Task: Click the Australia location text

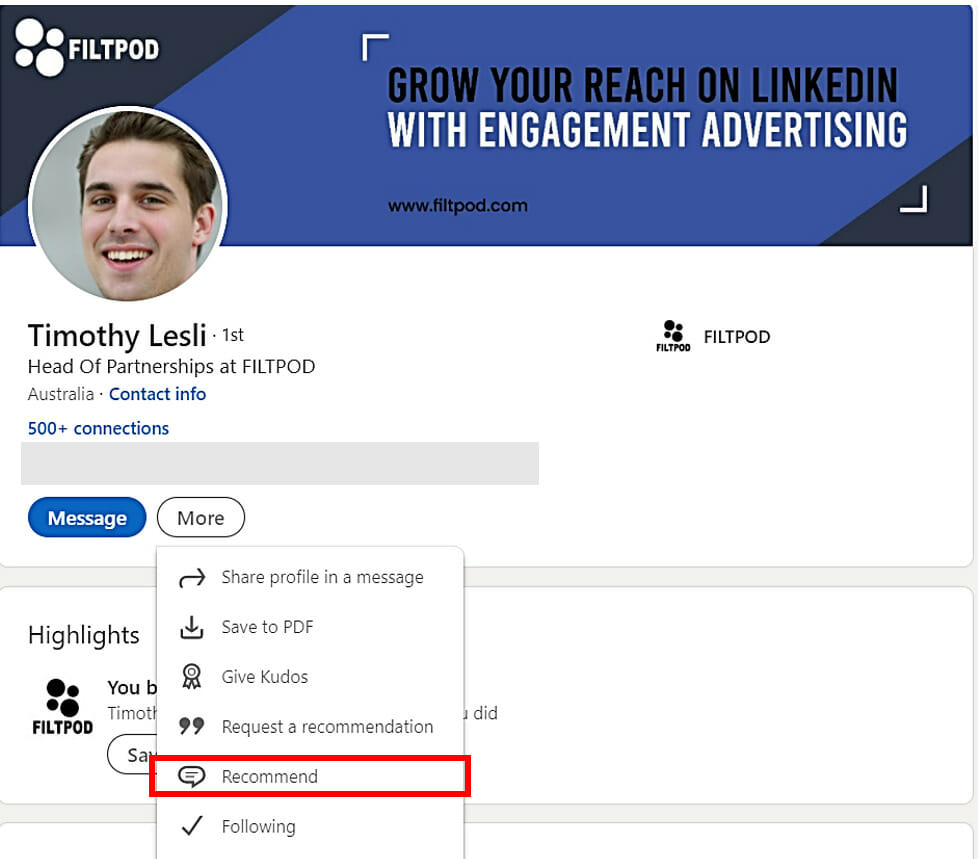Action: (x=61, y=394)
